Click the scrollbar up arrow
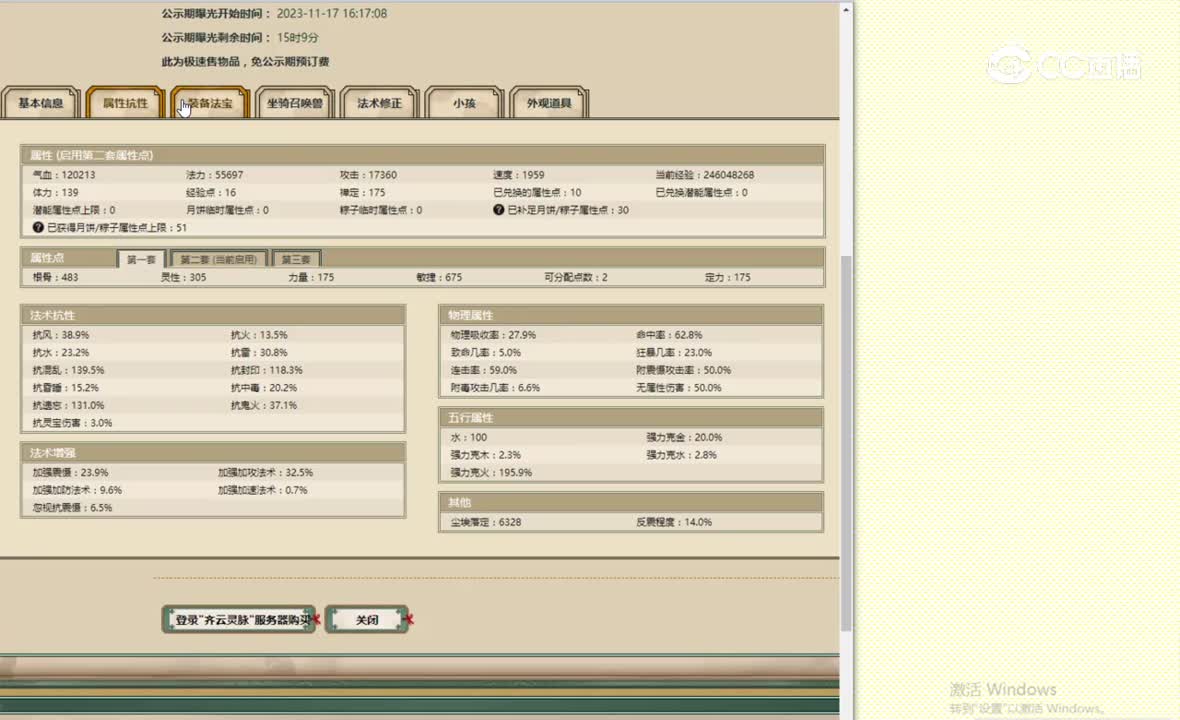The width and height of the screenshot is (1180, 720). pyautogui.click(x=846, y=10)
